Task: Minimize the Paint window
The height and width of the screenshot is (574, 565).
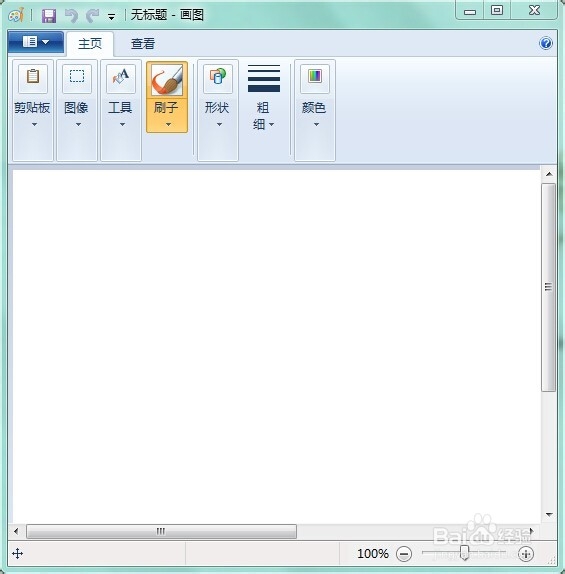Action: (x=470, y=11)
